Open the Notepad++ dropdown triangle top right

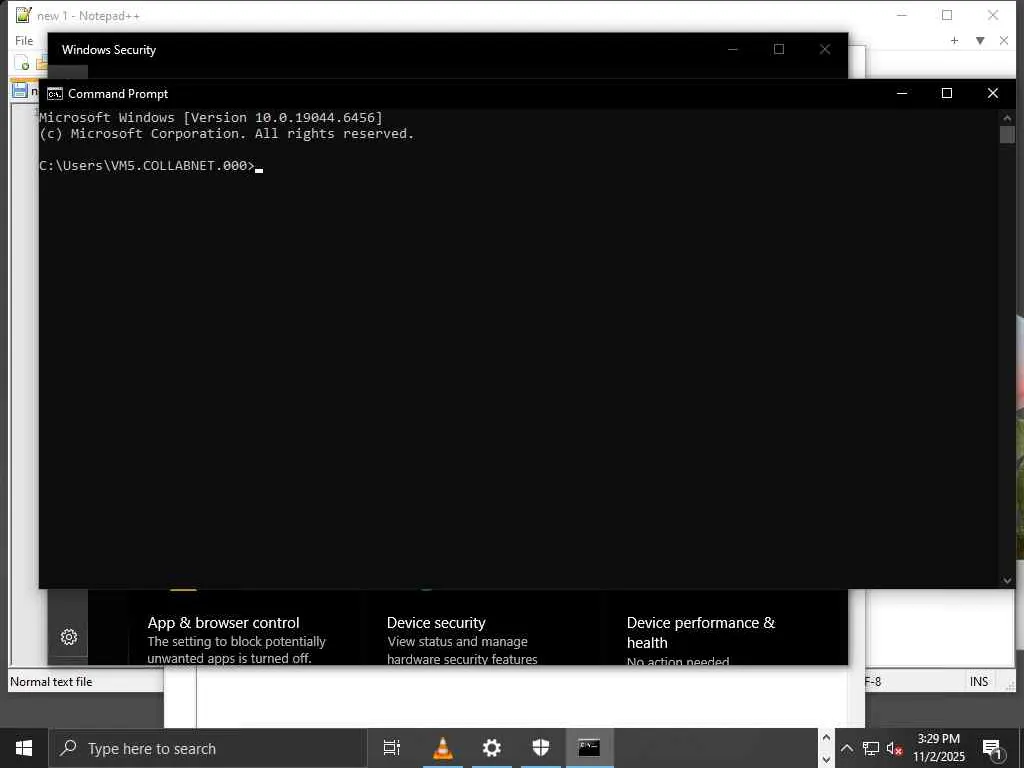point(980,40)
